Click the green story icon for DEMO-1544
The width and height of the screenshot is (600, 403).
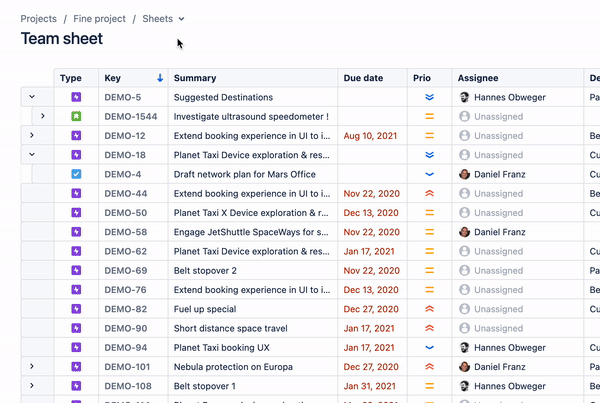point(76,116)
